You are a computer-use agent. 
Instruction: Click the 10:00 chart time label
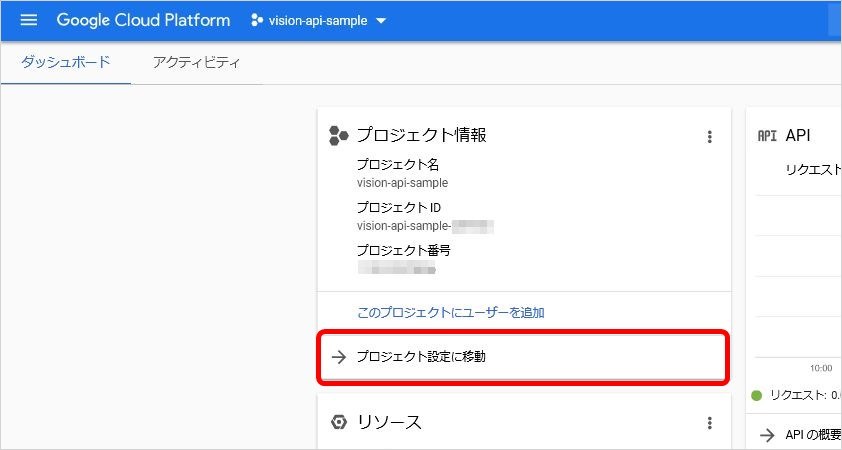(x=821, y=368)
